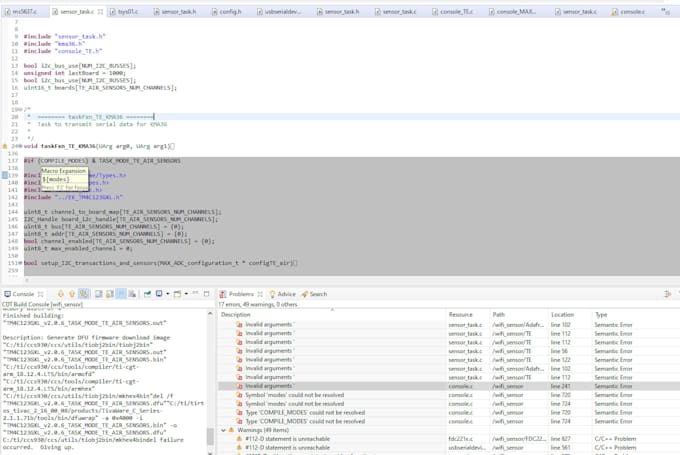This screenshot has width=680, height=455.
Task: Open the console_MAX editor tab
Action: pyautogui.click(x=512, y=12)
